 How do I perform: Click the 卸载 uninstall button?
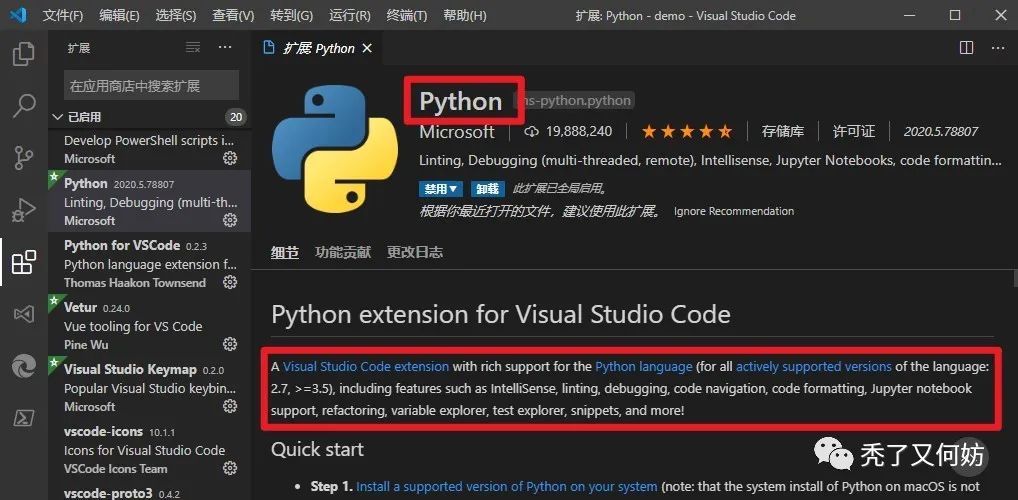point(488,189)
